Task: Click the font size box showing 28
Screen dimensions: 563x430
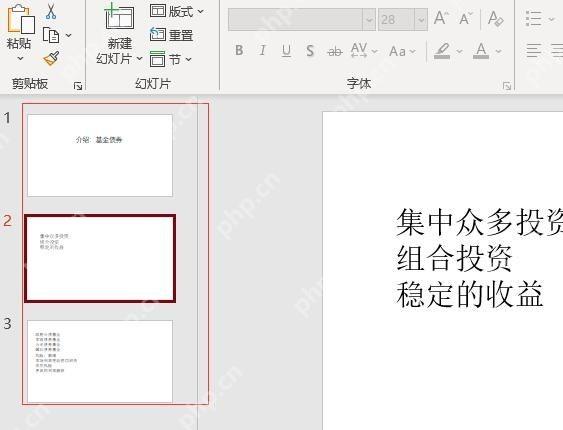Action: 396,19
